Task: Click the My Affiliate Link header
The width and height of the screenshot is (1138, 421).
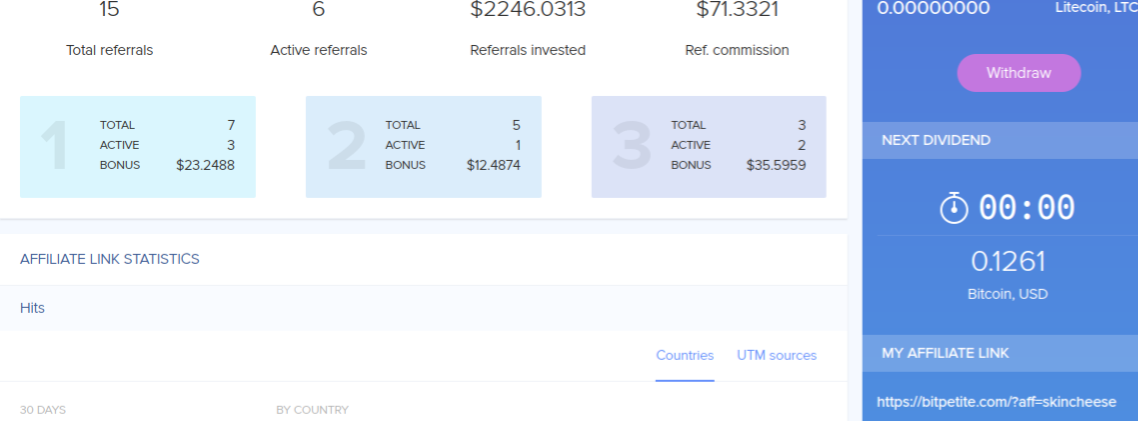Action: (x=1000, y=353)
